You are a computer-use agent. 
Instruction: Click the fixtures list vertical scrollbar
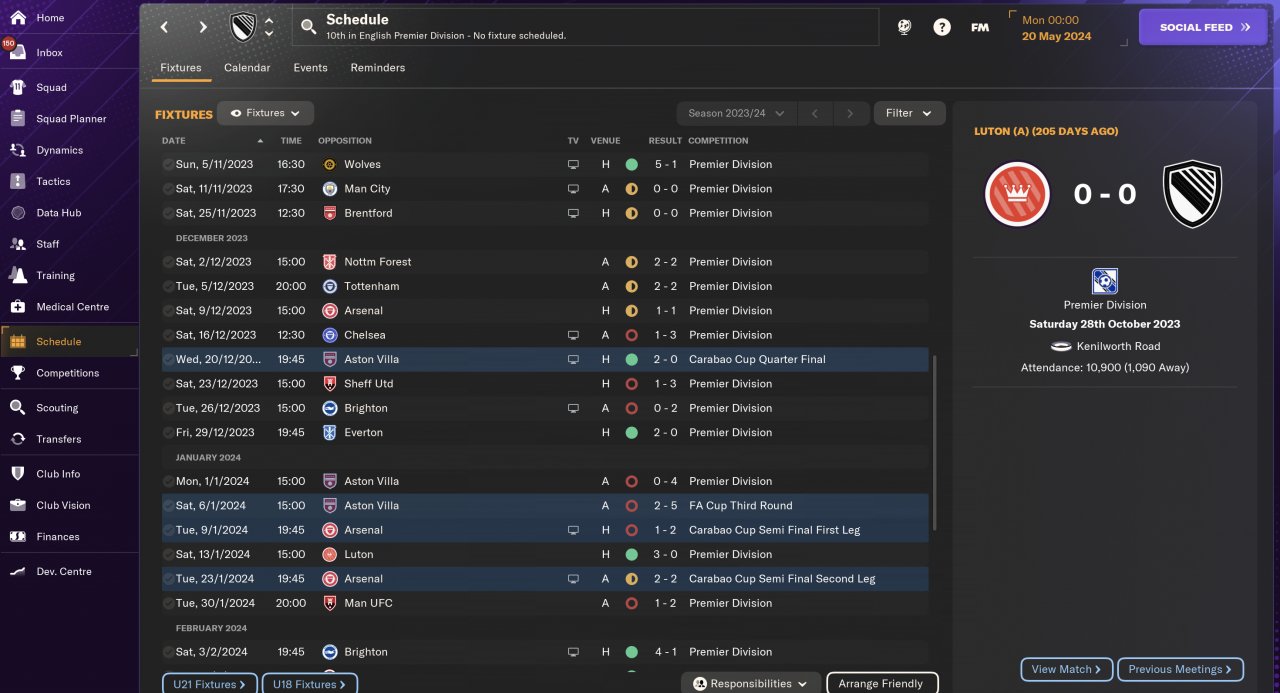[x=934, y=442]
